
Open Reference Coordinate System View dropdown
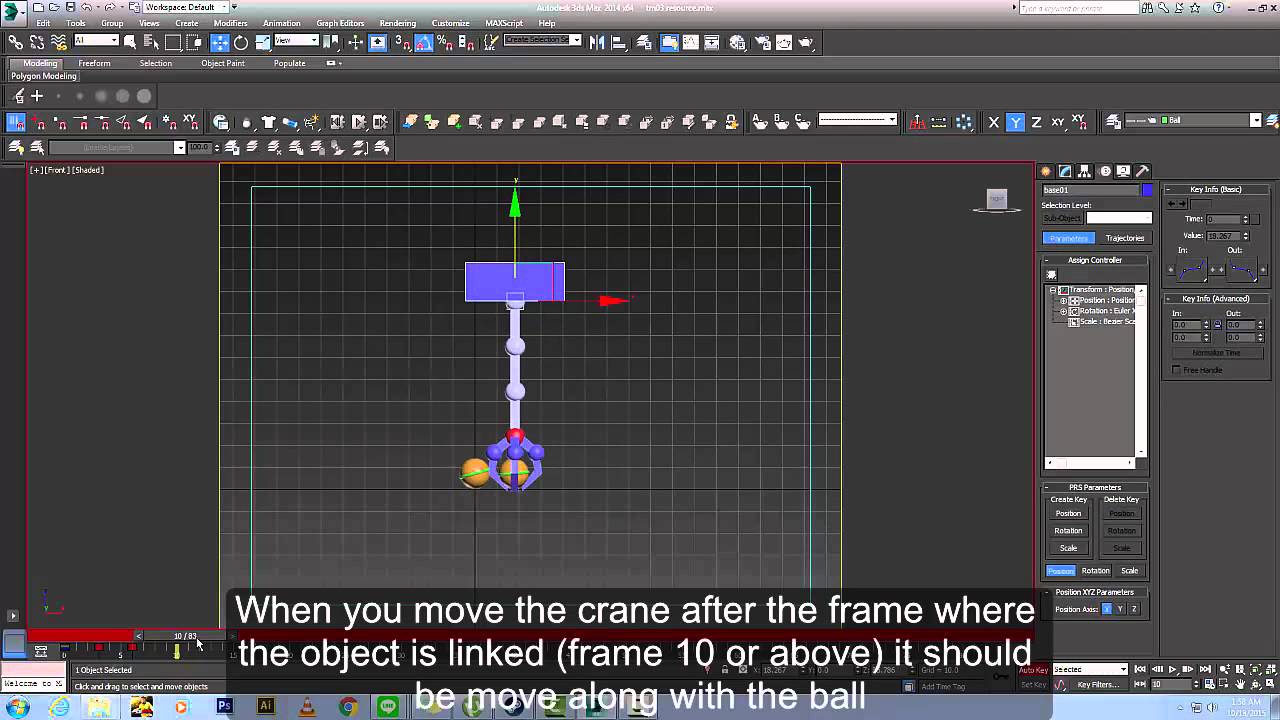(x=296, y=41)
